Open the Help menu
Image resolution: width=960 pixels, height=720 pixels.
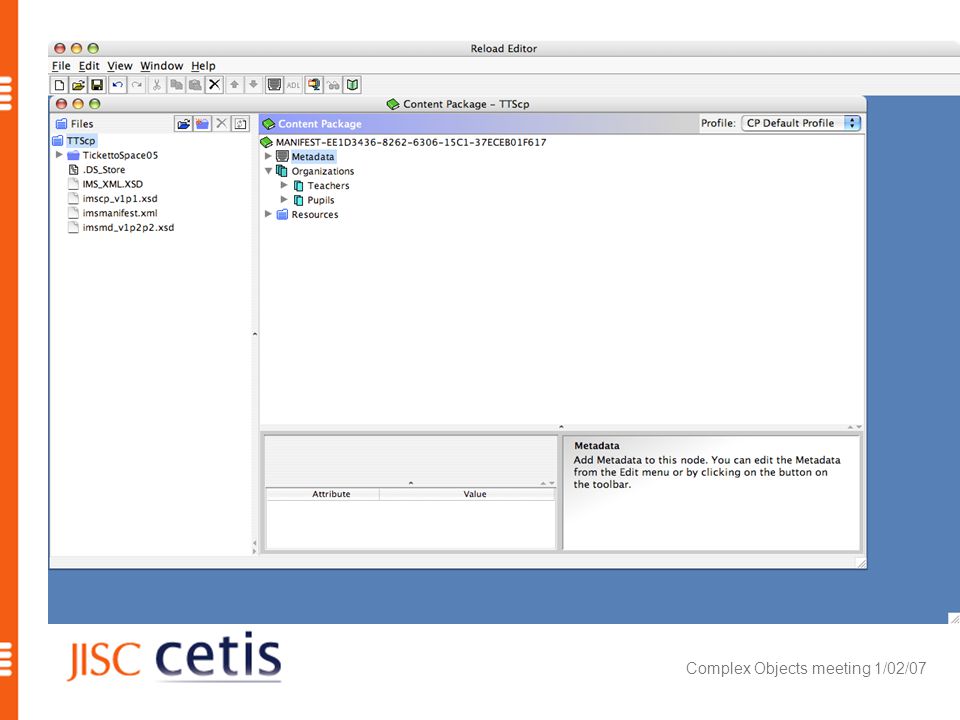tap(203, 66)
